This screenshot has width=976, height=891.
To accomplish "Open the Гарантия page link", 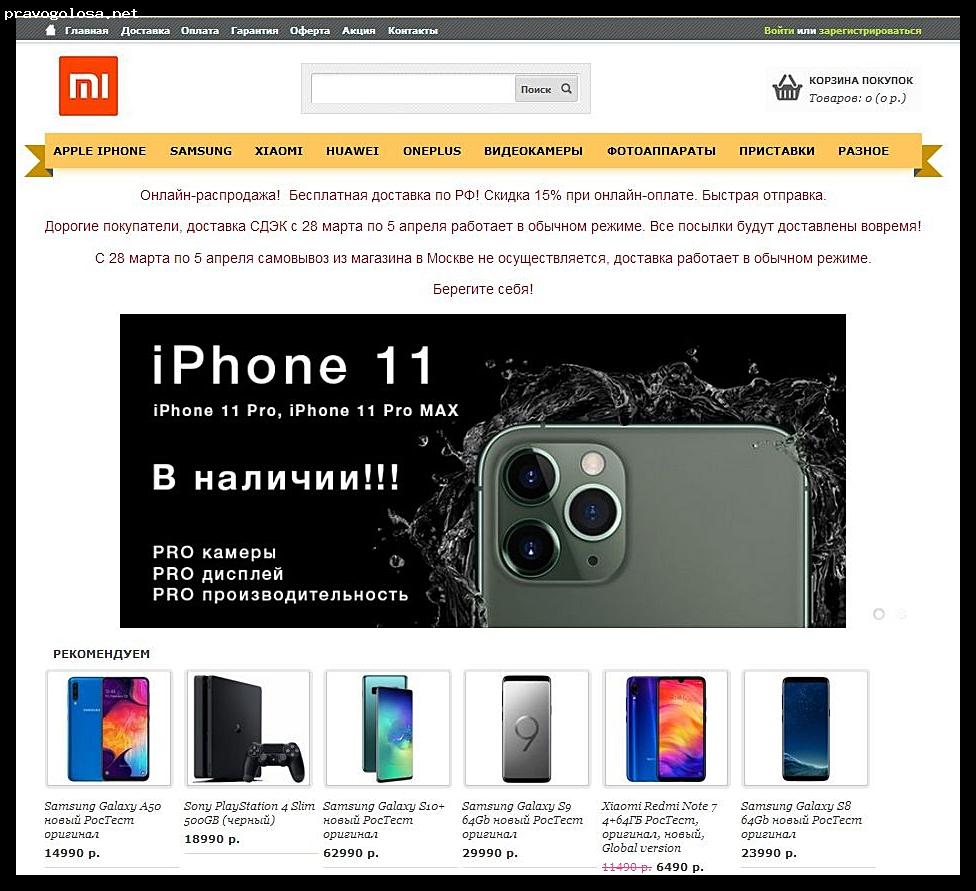I will (x=254, y=31).
